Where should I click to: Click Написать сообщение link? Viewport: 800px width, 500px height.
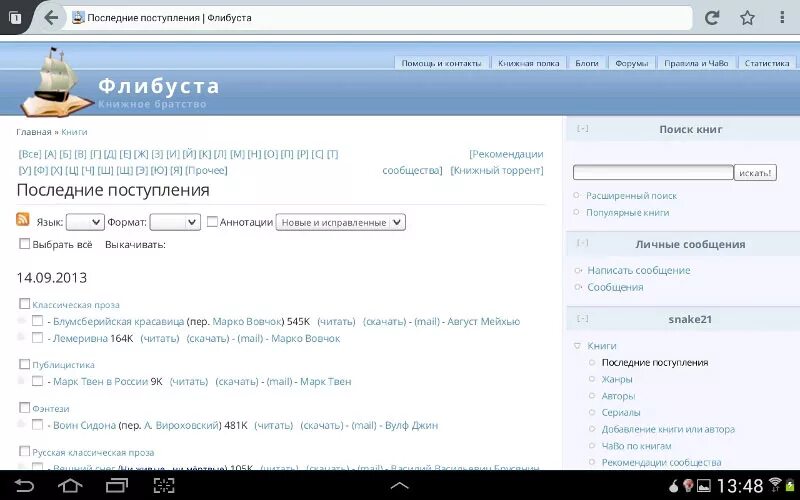click(638, 270)
